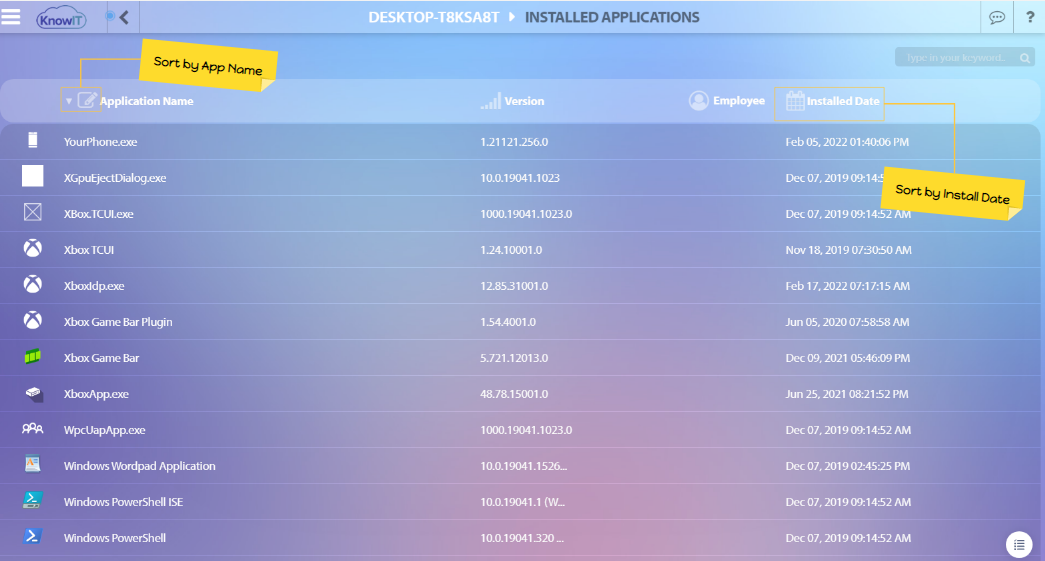Click the calendar icon beside Installed Date
The width and height of the screenshot is (1045, 561).
tap(795, 100)
